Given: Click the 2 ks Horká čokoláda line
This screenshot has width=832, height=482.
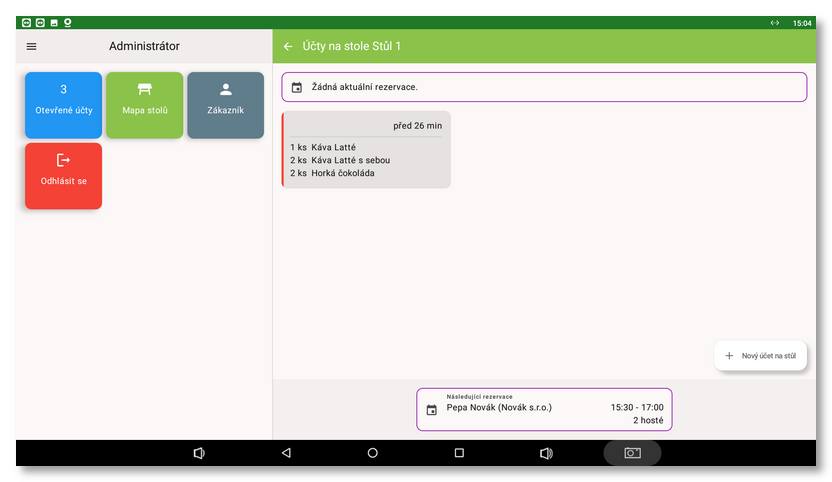Looking at the screenshot, I should pyautogui.click(x=332, y=173).
